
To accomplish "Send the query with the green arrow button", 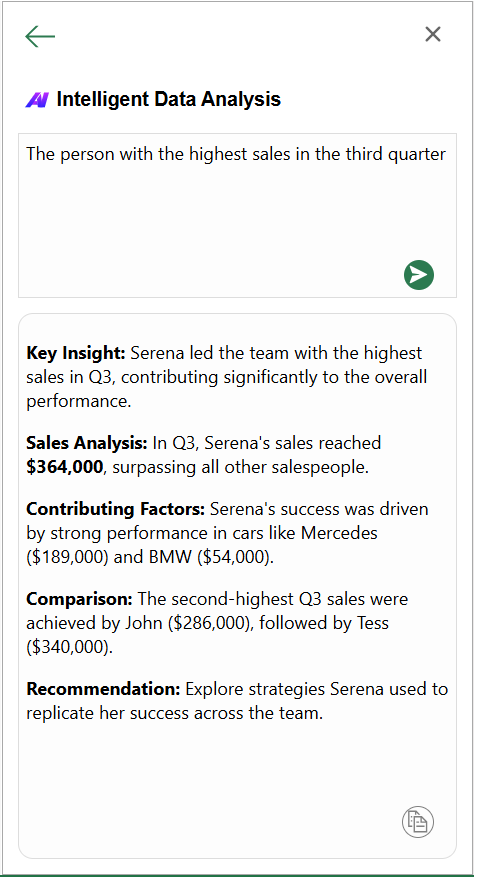I will tap(419, 275).
